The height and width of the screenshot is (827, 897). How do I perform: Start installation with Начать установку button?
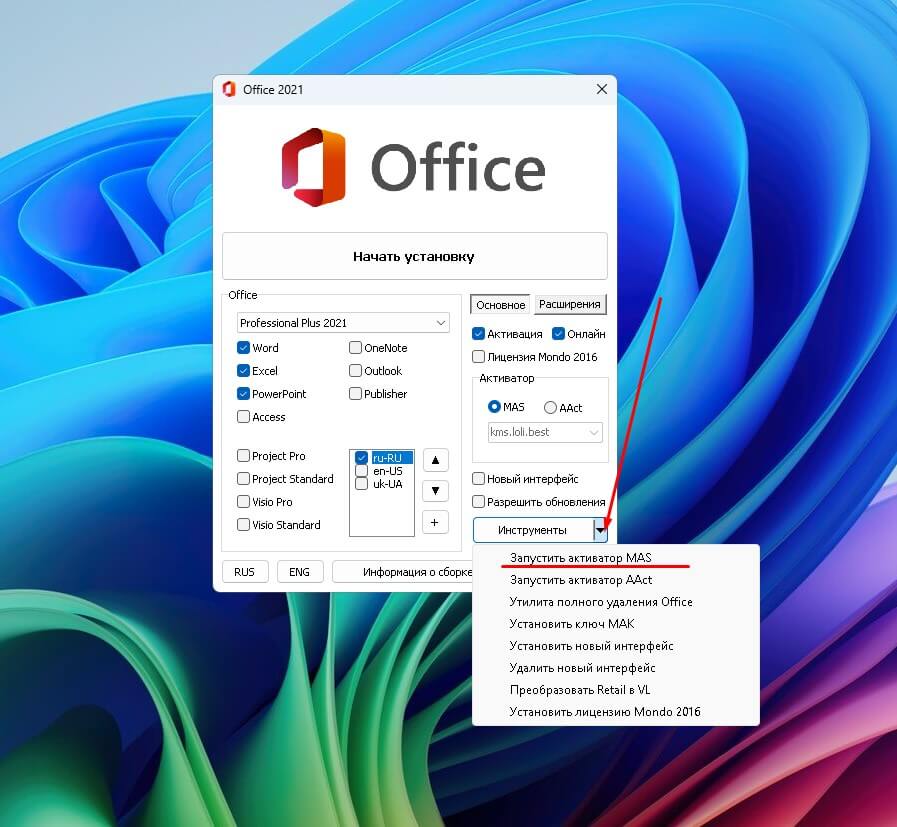(x=415, y=256)
